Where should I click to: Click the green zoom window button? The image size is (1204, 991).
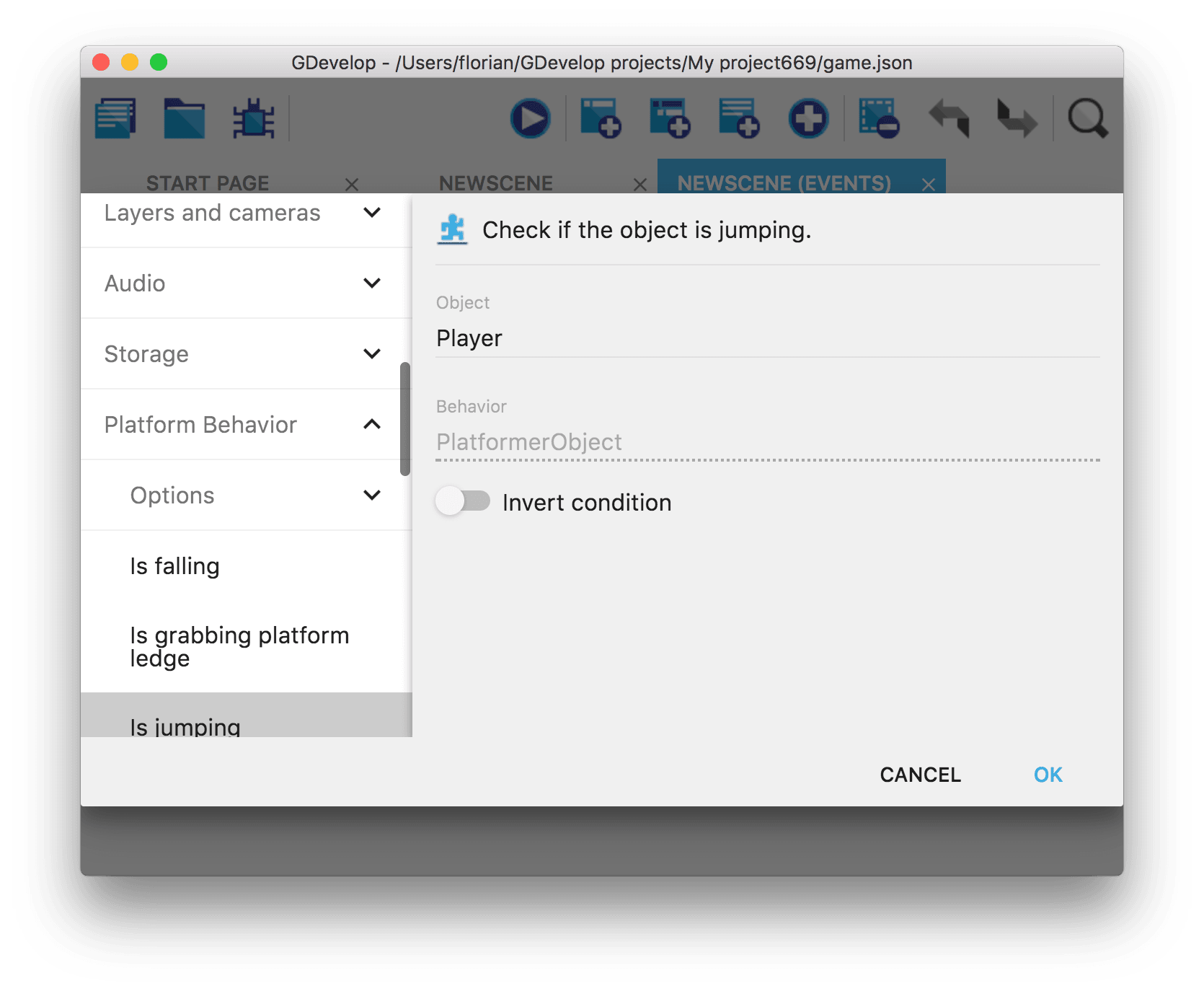click(x=159, y=62)
